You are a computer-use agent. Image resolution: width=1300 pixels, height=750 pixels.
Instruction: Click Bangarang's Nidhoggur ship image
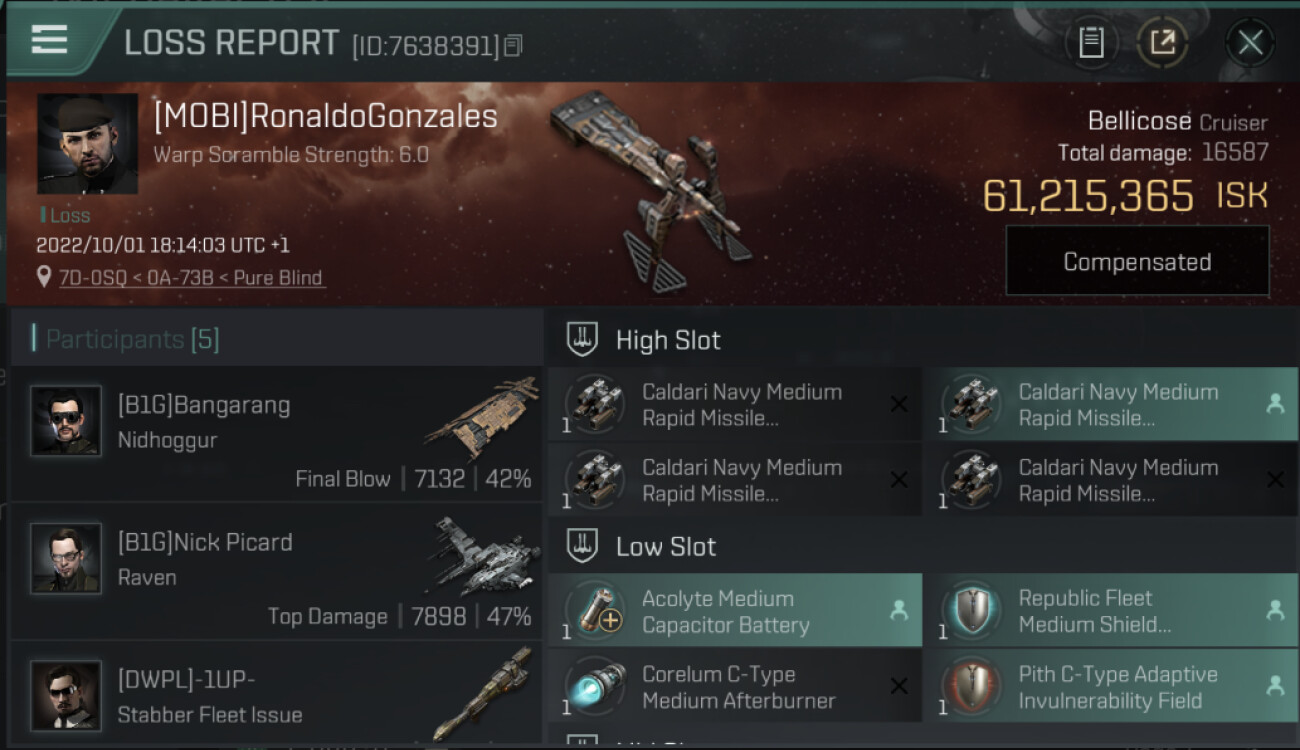click(x=482, y=417)
